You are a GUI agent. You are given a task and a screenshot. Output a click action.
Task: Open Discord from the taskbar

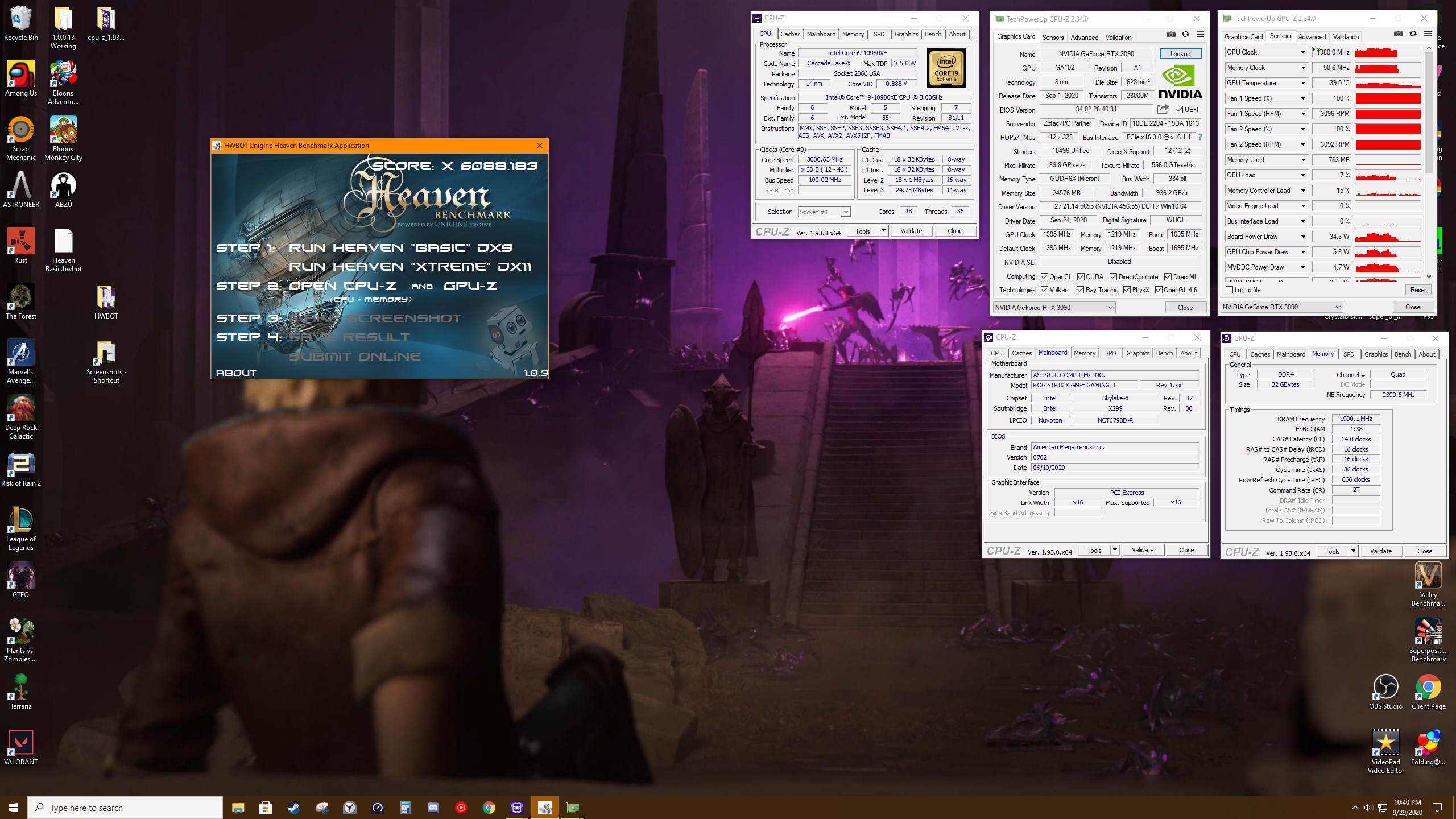coord(433,808)
